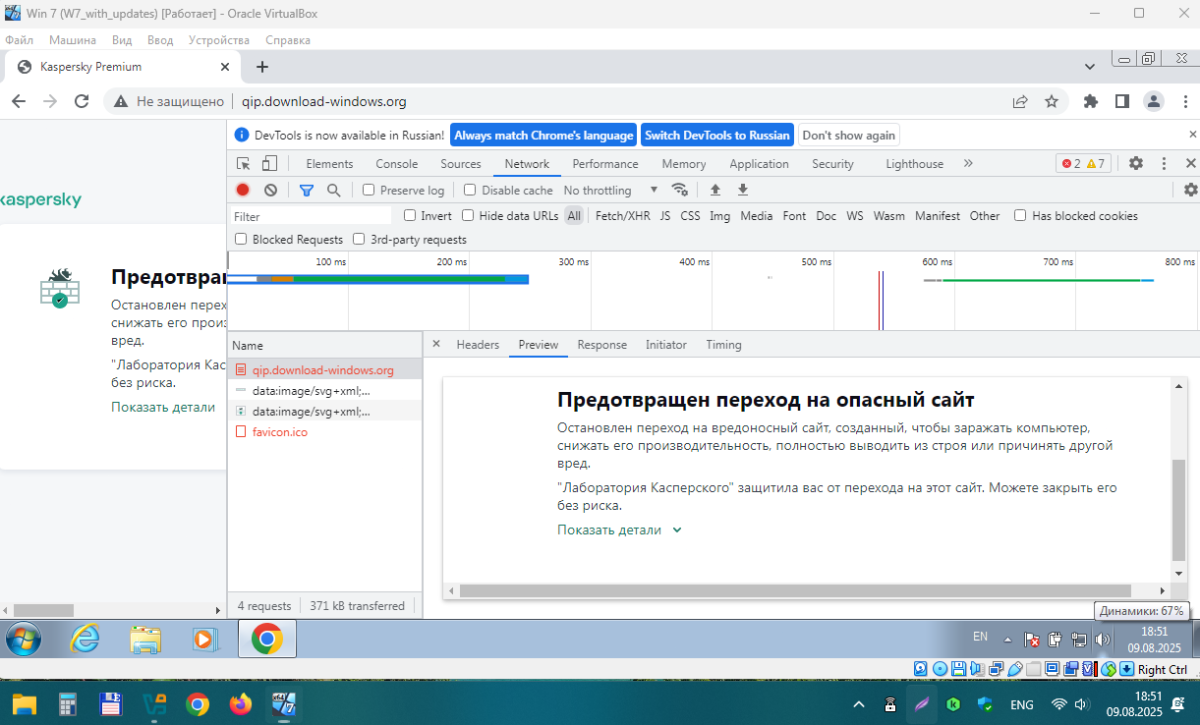Close the DevTools panel
This screenshot has height=725, width=1200.
tap(1190, 163)
